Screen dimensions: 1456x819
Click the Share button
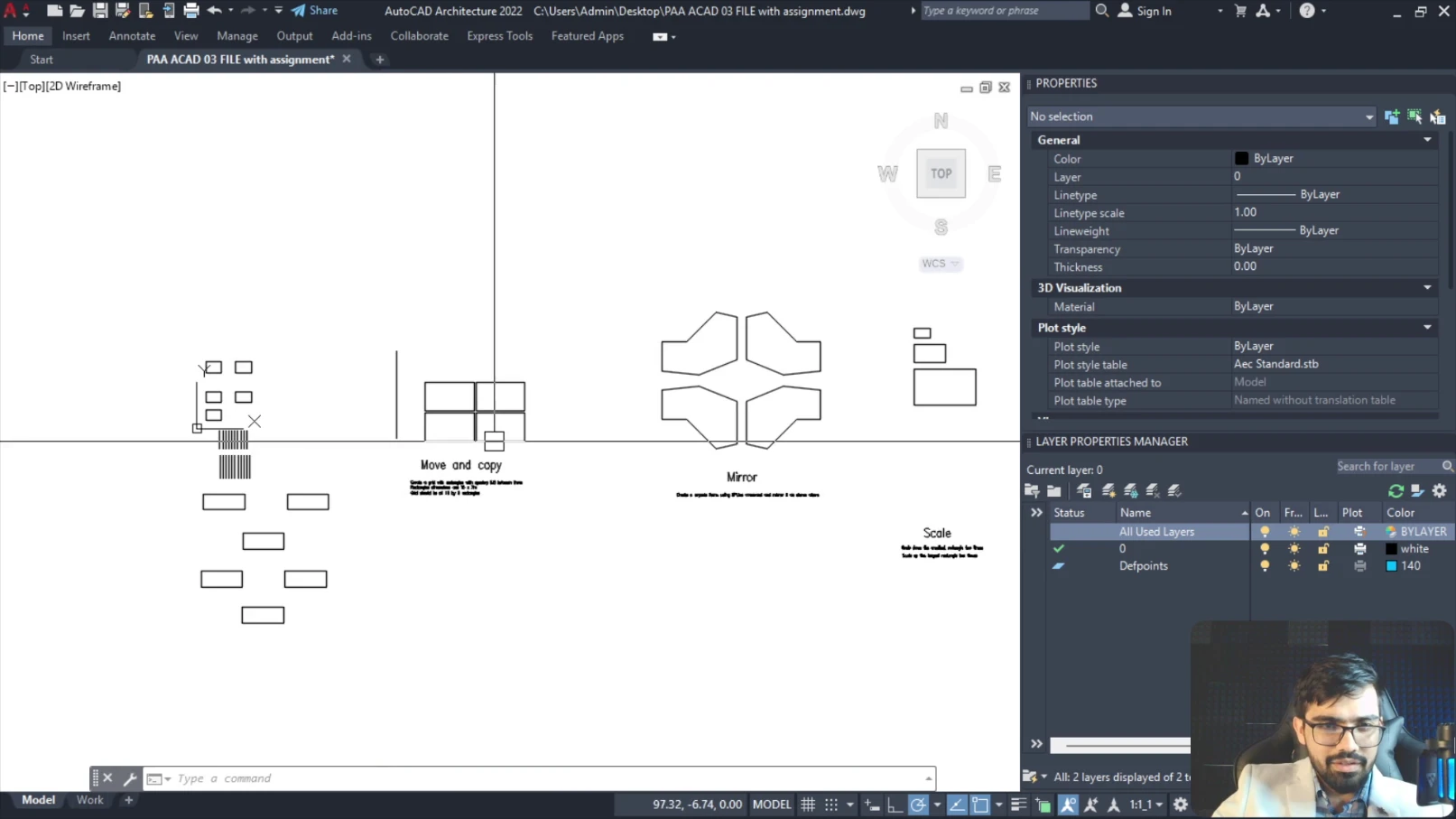(314, 11)
